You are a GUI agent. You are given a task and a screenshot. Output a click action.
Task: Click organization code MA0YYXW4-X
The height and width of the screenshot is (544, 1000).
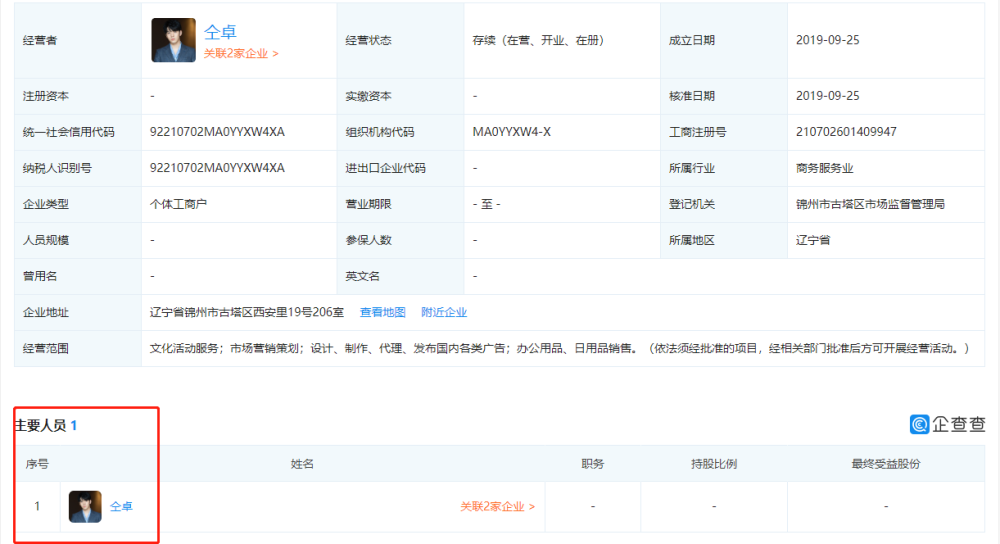tap(511, 132)
